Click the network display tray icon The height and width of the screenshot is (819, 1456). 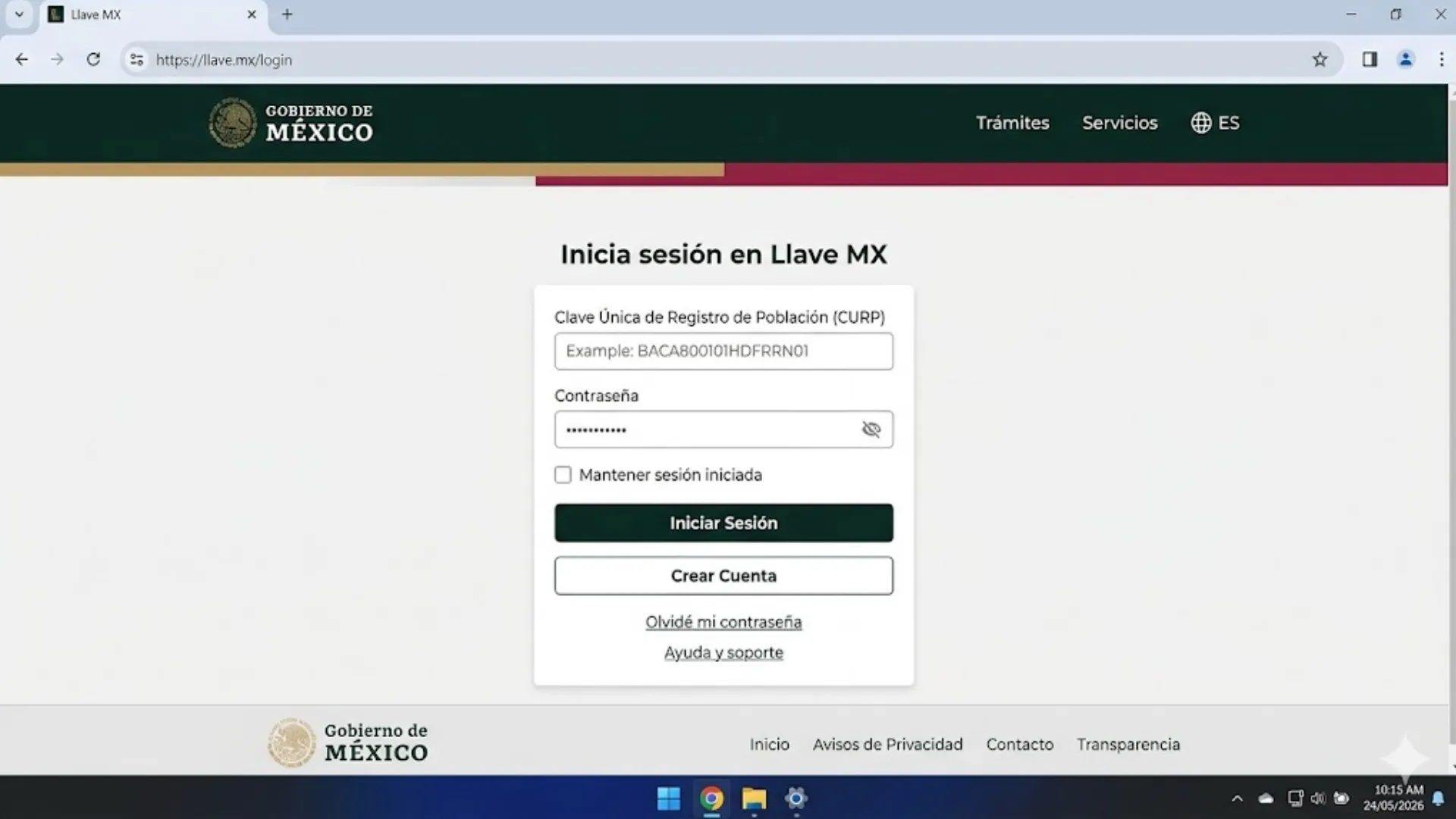click(x=1295, y=799)
